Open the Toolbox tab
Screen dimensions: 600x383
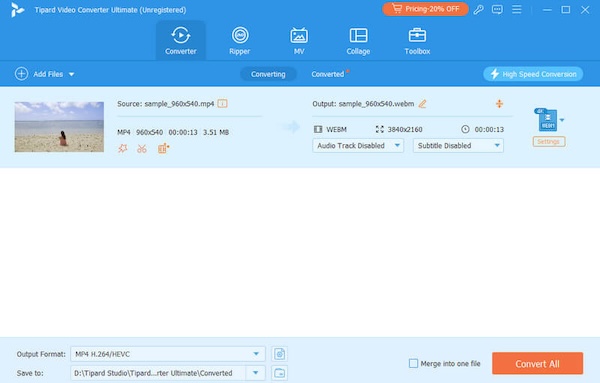[x=417, y=41]
